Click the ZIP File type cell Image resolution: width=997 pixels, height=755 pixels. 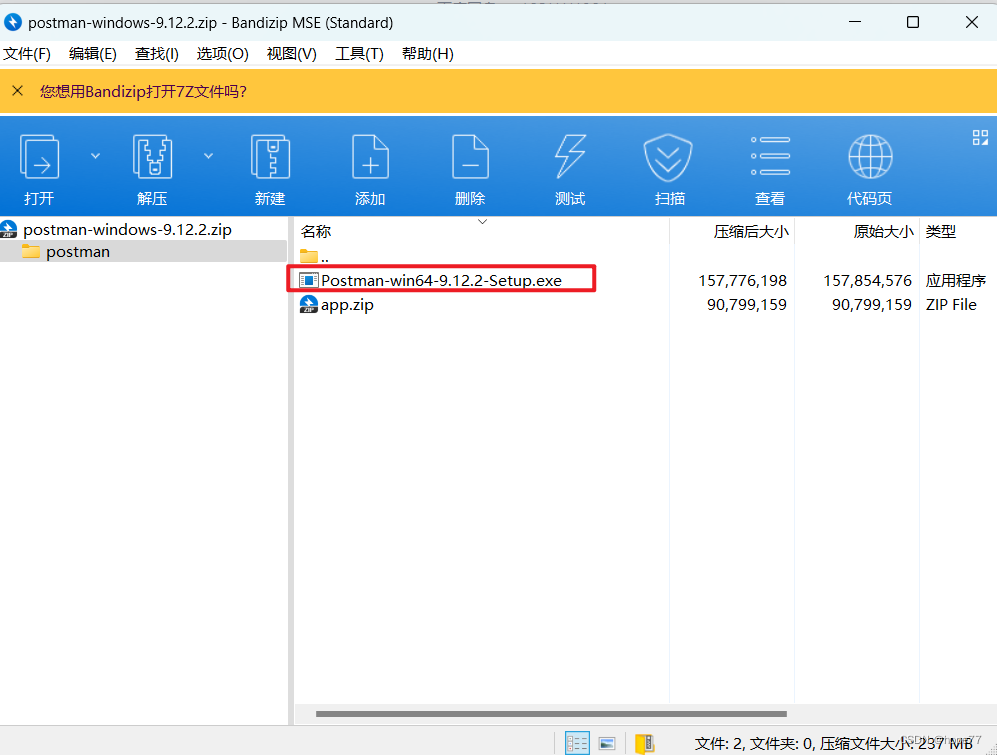[x=951, y=305]
